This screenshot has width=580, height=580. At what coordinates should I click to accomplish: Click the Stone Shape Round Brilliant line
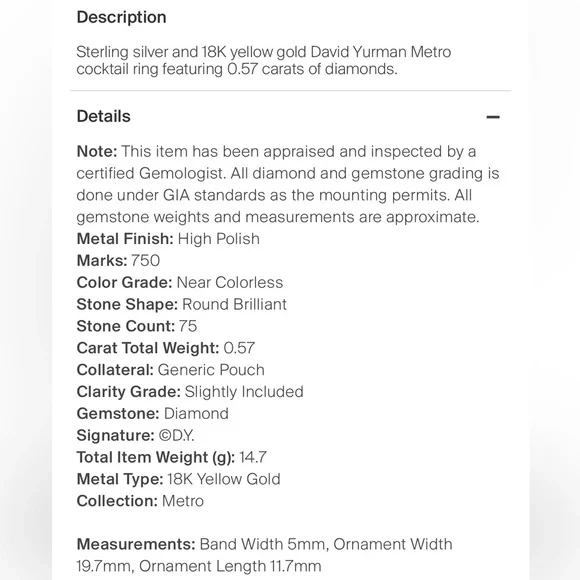(x=182, y=304)
